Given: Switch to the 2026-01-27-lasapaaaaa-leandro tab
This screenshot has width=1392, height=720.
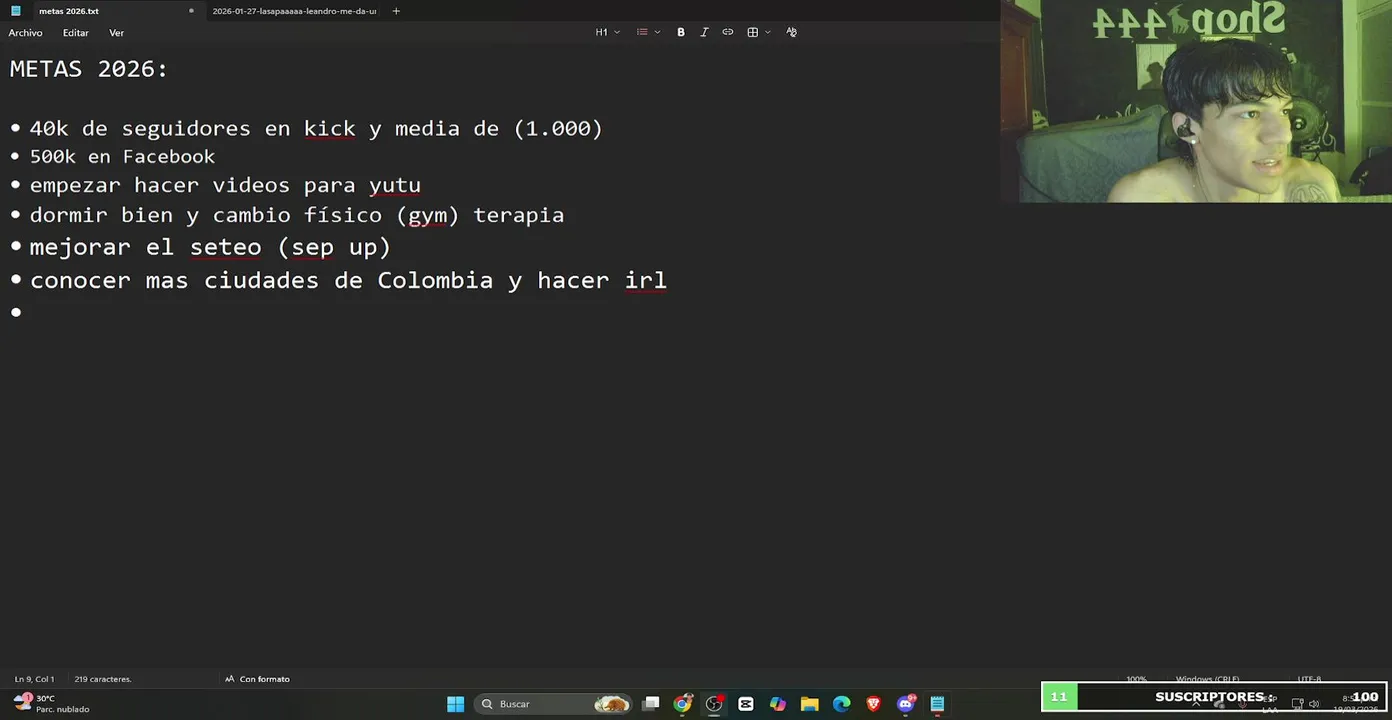Looking at the screenshot, I should [x=294, y=11].
